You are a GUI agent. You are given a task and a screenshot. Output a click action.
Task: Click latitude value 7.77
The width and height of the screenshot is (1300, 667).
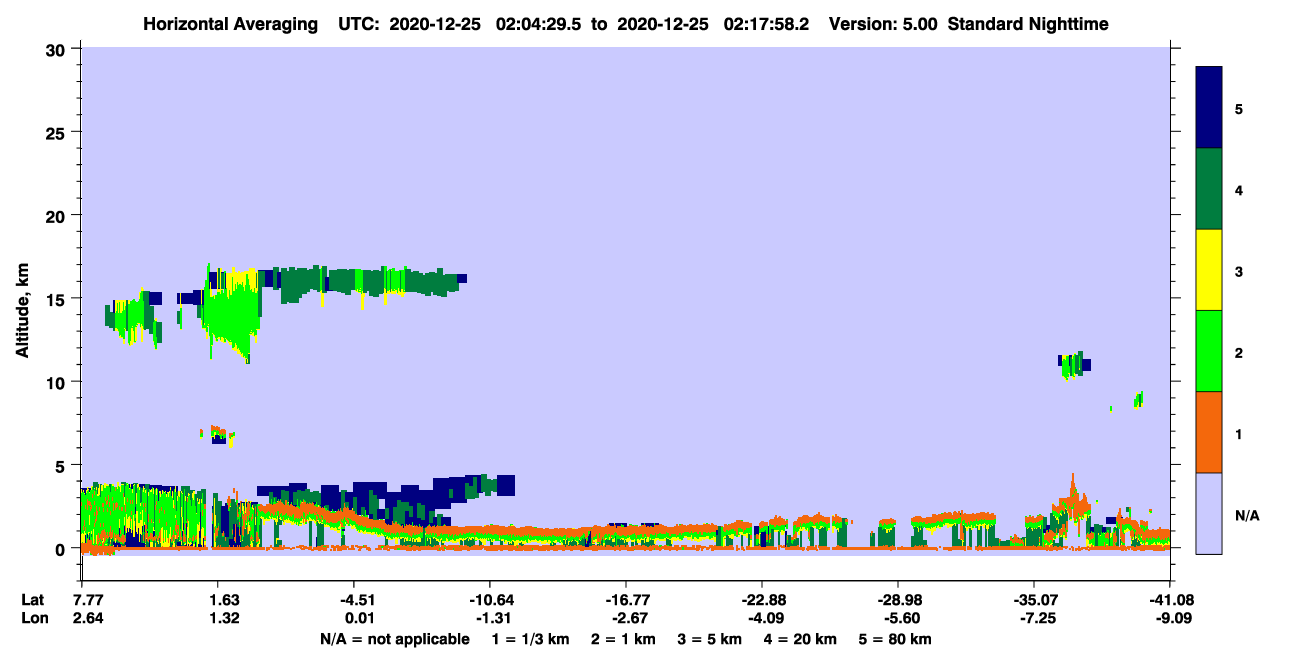point(88,600)
